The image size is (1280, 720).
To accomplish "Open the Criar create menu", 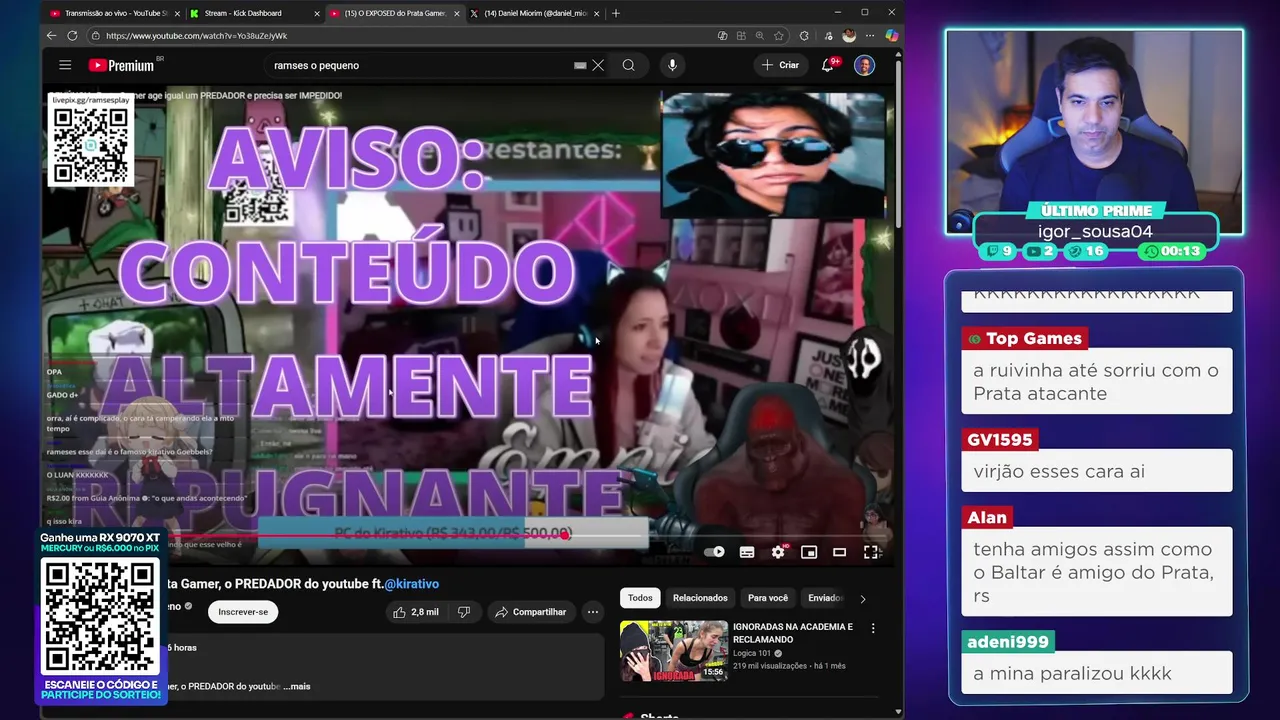I will tap(780, 65).
